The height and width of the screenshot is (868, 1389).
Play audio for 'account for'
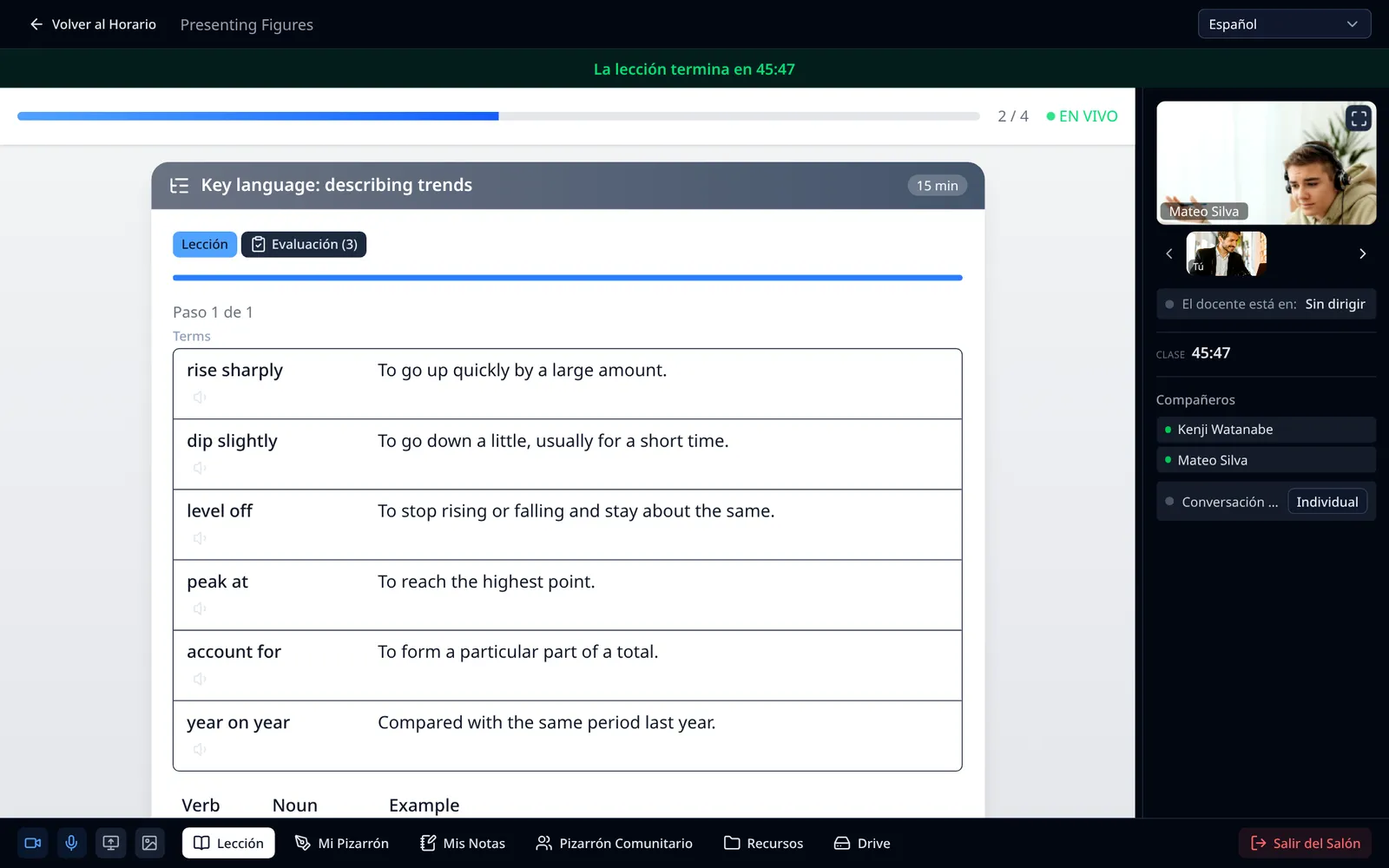click(x=200, y=679)
